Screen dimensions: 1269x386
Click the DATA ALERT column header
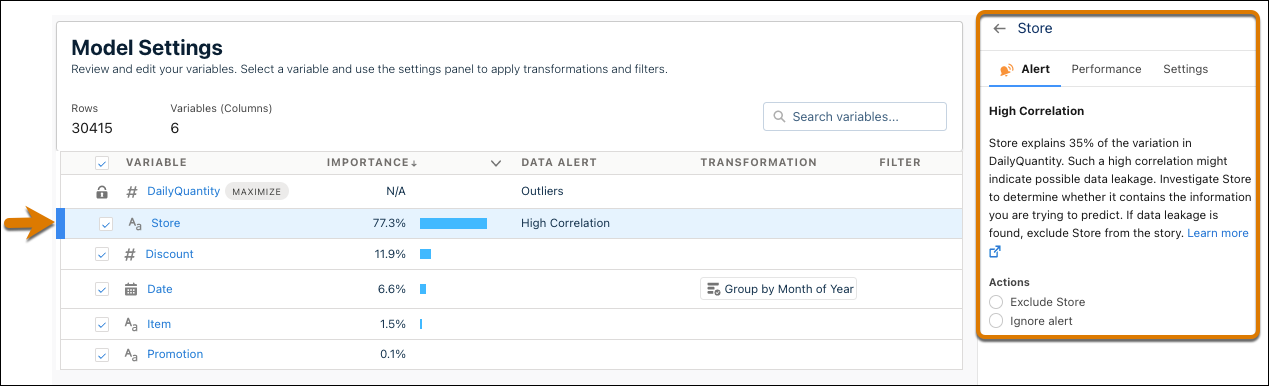coord(559,163)
